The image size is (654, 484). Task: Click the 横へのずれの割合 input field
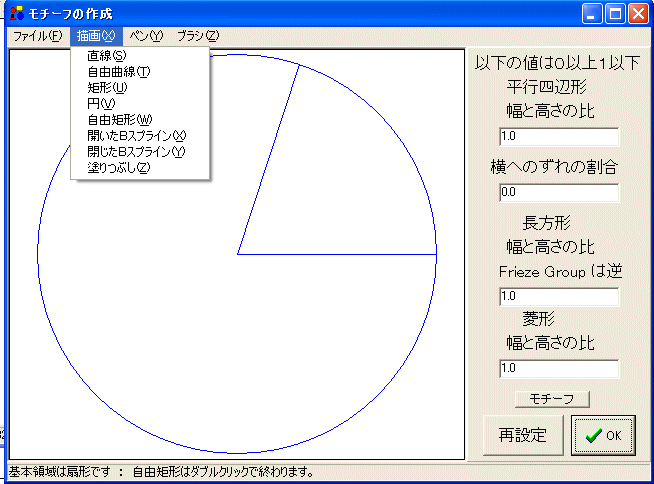pyautogui.click(x=559, y=192)
